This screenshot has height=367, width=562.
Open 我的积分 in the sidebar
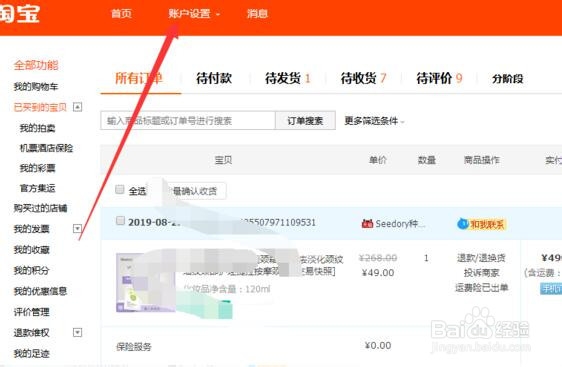32,270
